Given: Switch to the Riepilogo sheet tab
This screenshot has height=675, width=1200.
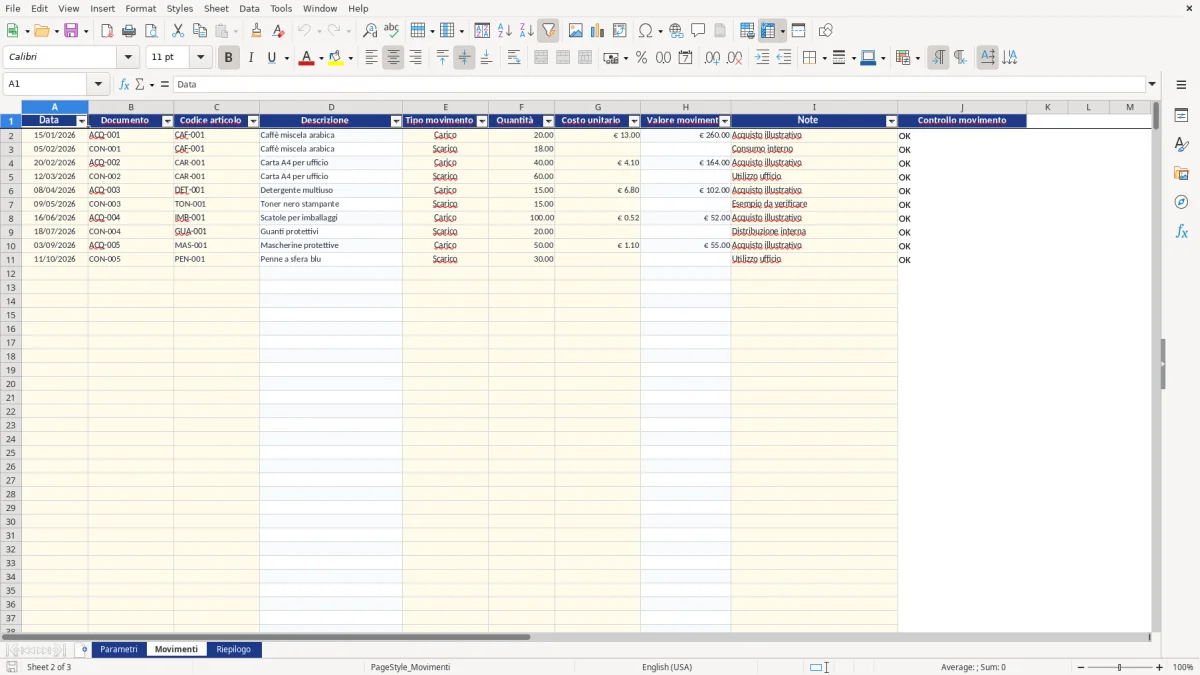Looking at the screenshot, I should 234,650.
